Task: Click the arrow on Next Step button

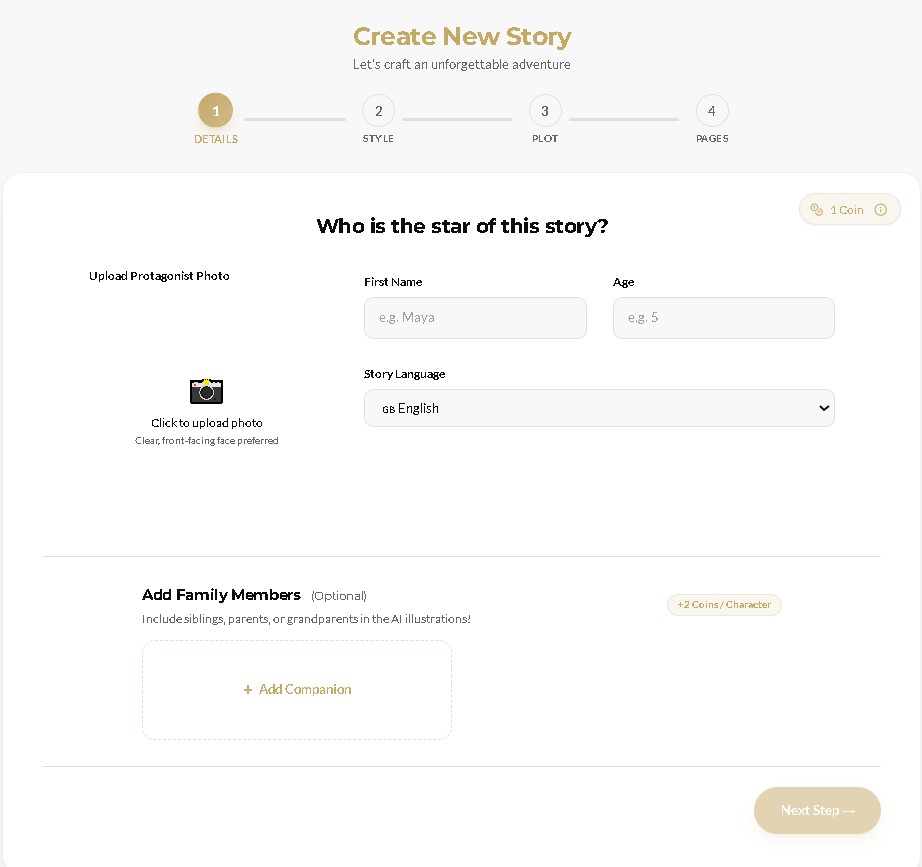Action: click(849, 811)
